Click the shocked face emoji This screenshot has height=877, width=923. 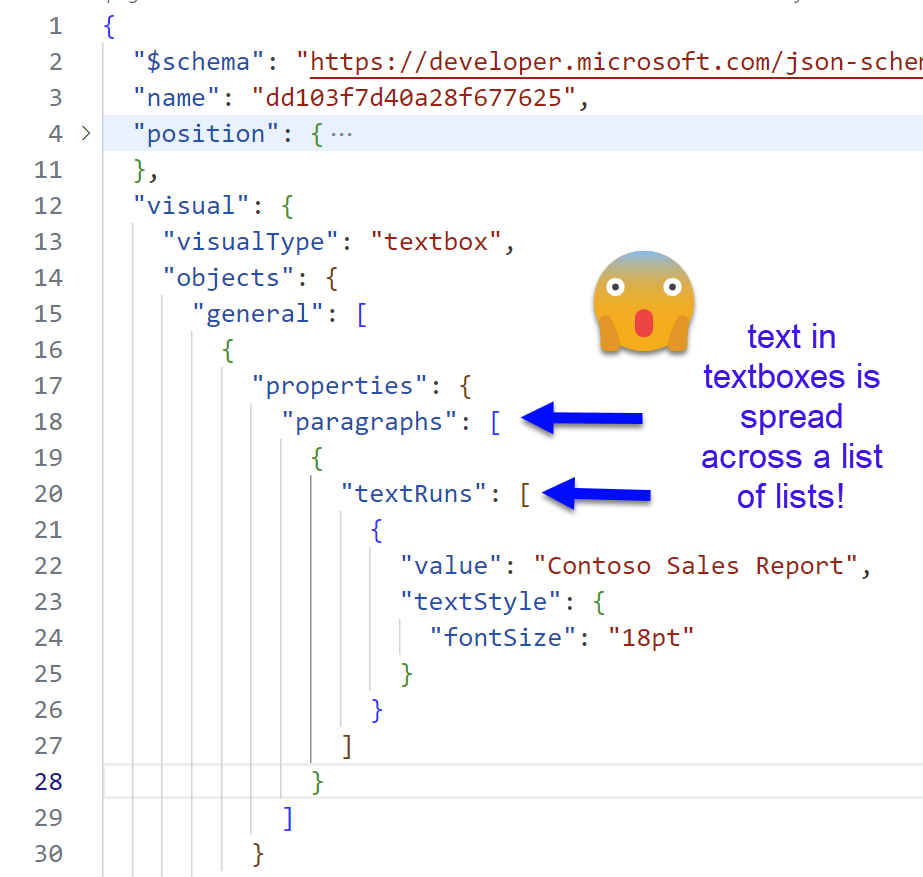click(644, 302)
